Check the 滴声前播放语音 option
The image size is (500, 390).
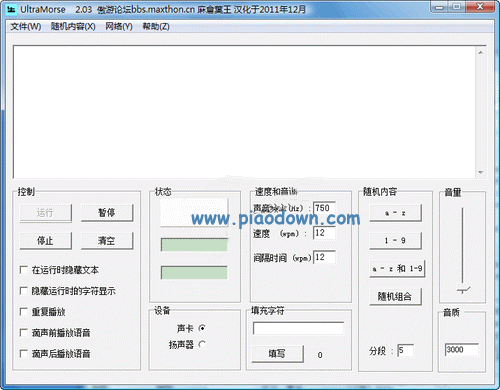pyautogui.click(x=24, y=333)
